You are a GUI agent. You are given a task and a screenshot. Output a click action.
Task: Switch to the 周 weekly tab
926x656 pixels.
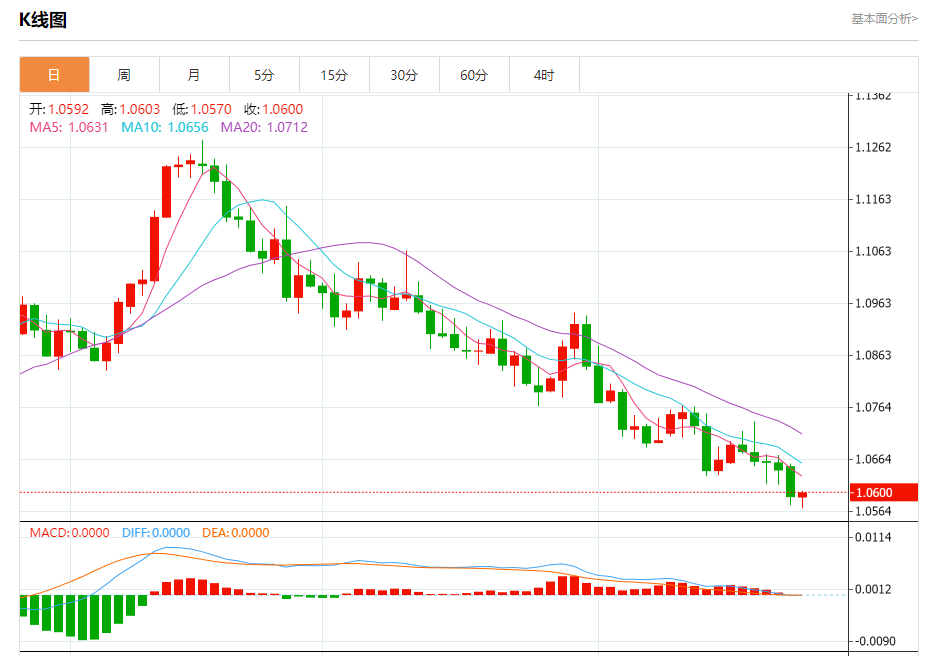[124, 74]
